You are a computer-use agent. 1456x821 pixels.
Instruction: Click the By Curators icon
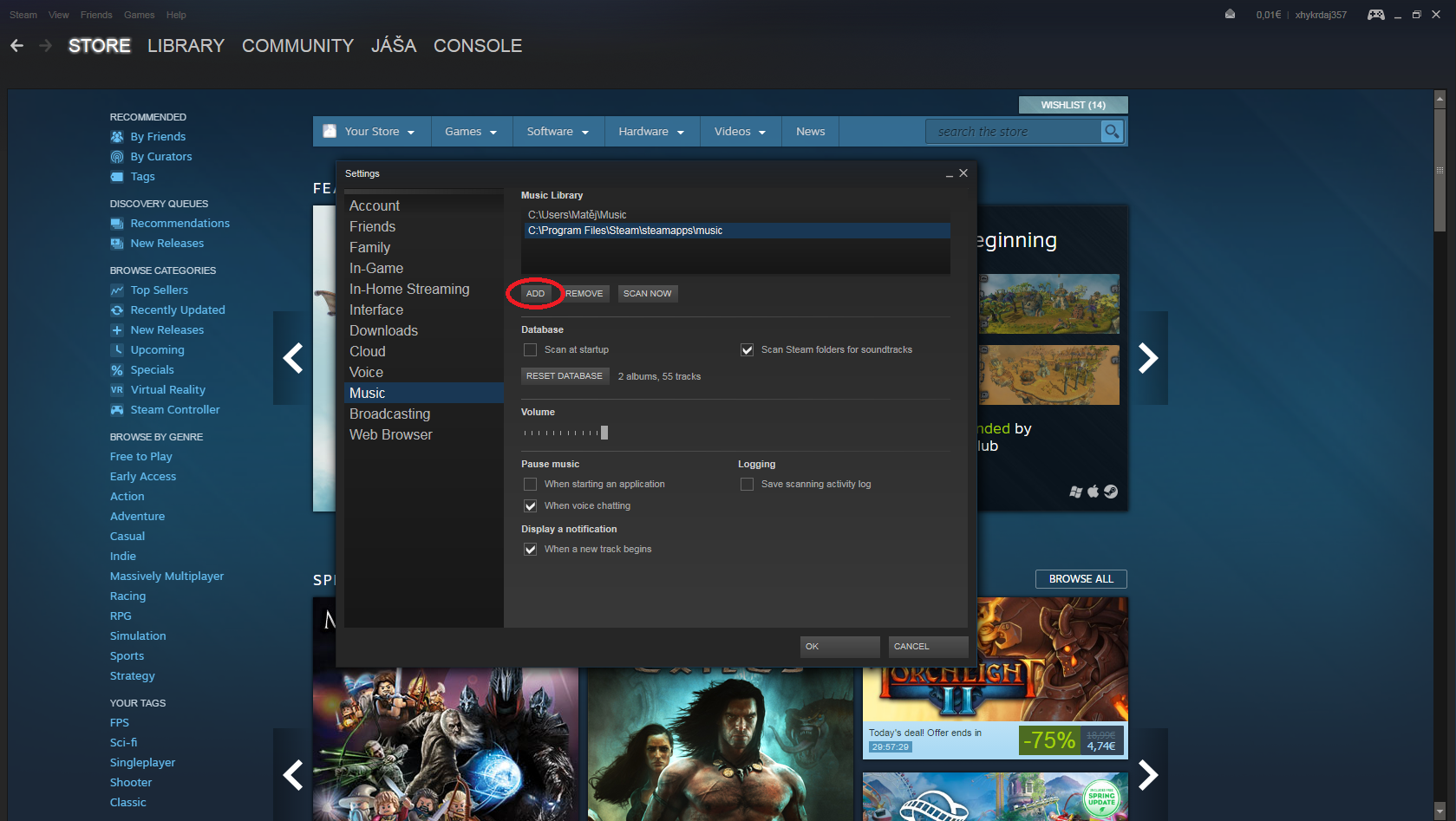(x=117, y=157)
